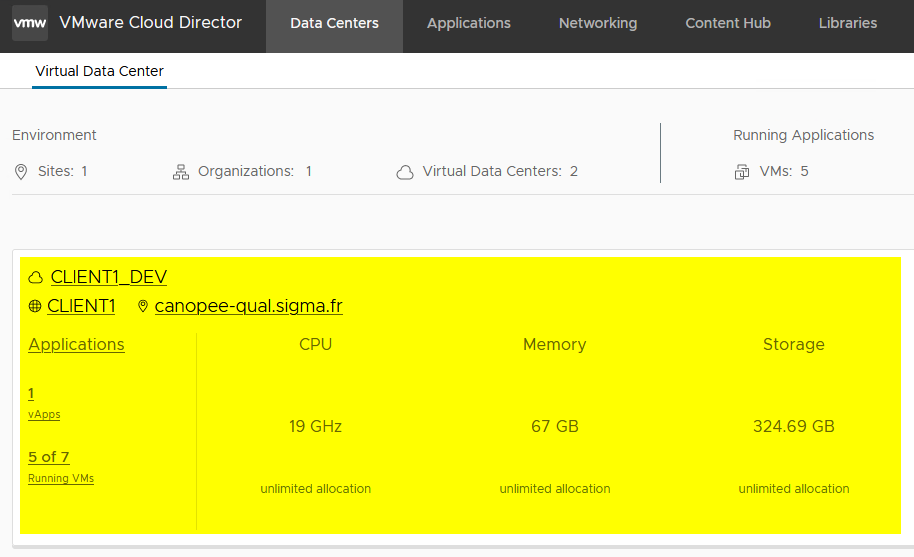This screenshot has height=557, width=914.
Task: Click the pin icon beside canopee-qual.sigma.fr
Action: point(143,306)
